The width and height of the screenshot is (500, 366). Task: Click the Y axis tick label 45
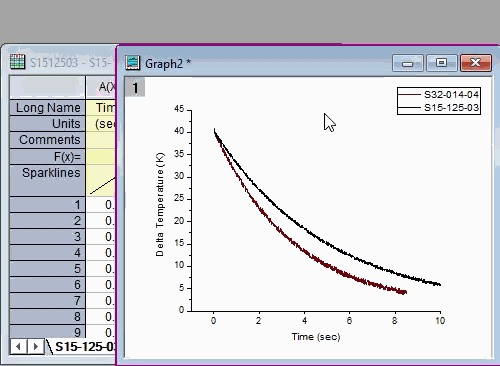coord(179,109)
